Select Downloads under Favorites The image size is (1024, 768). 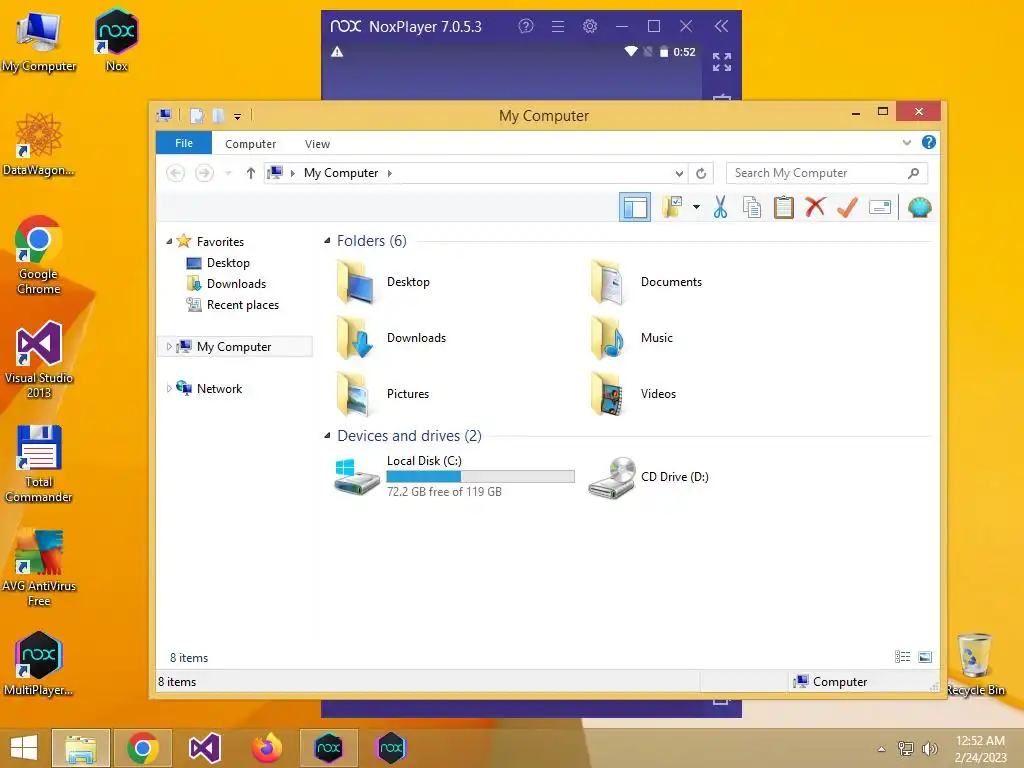click(x=236, y=283)
